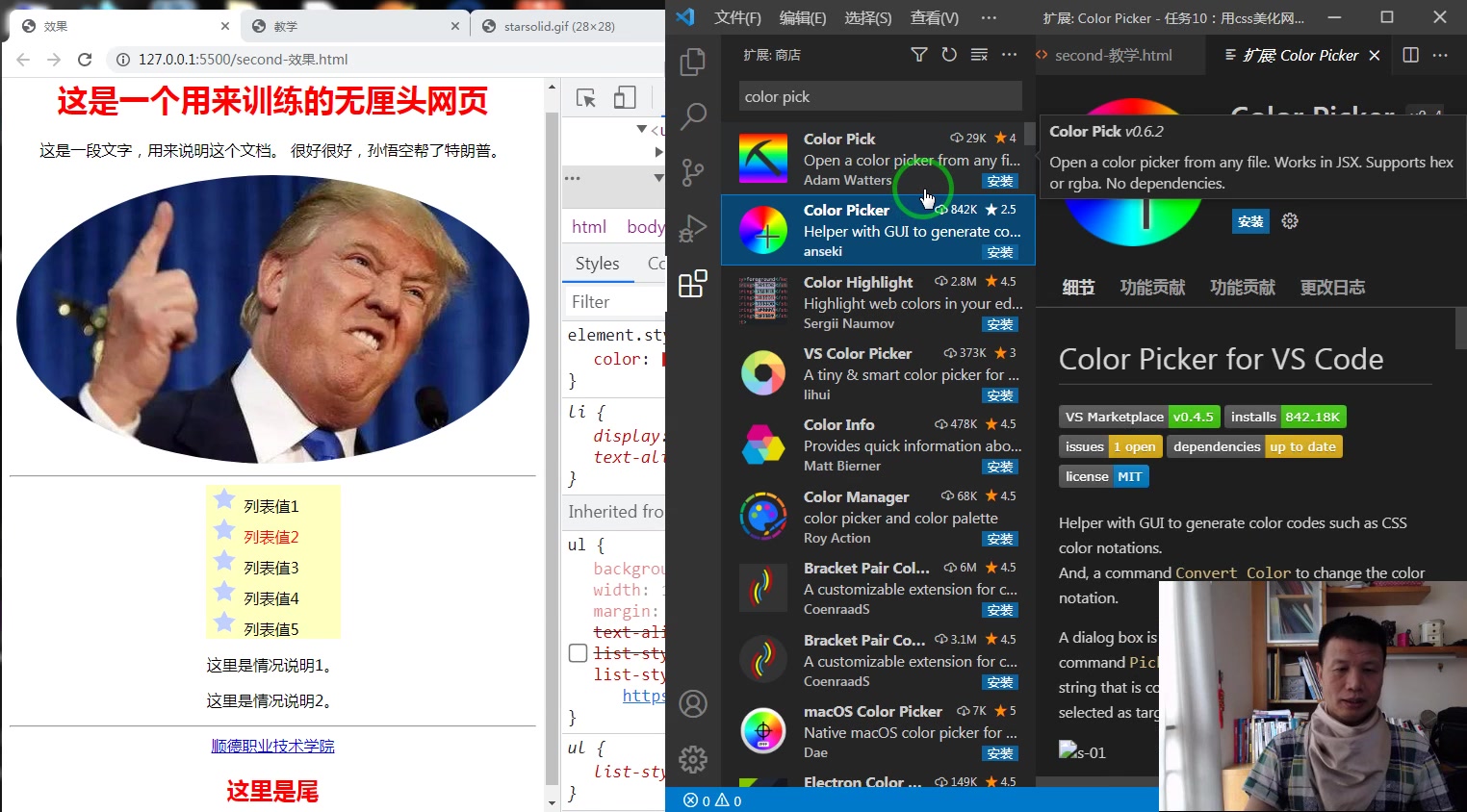This screenshot has width=1467, height=812.
Task: Close the Color Picker extension tab
Action: coord(1375,55)
